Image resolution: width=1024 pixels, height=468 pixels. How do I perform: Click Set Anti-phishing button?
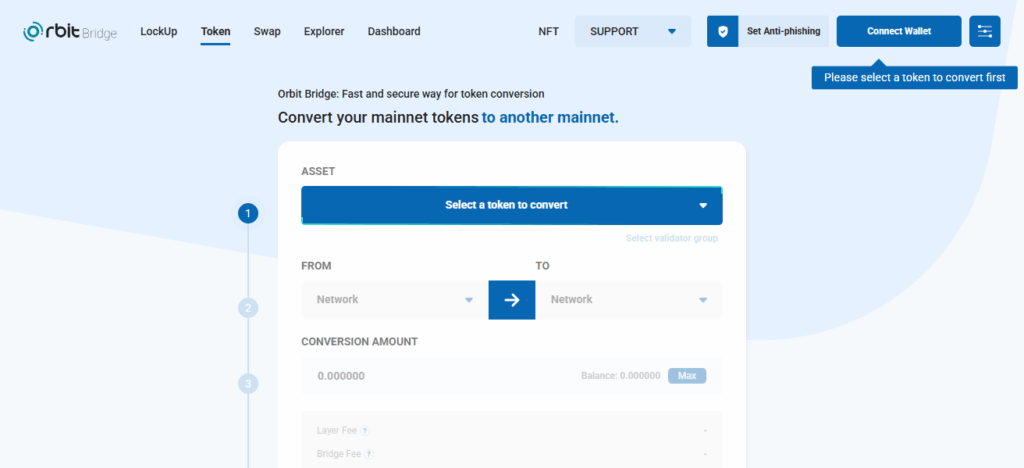tap(768, 31)
